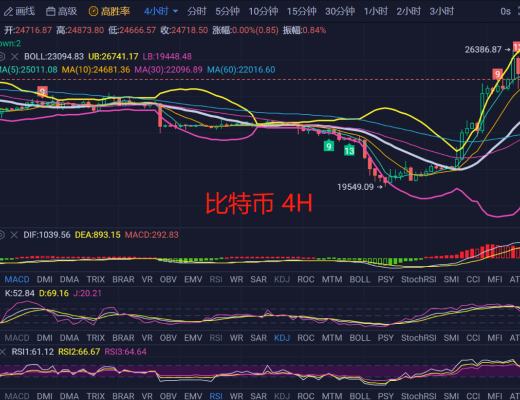Screen dimensions: 520x400
Task: Switch chart to 30分钟 timeframe
Action: click(x=340, y=12)
